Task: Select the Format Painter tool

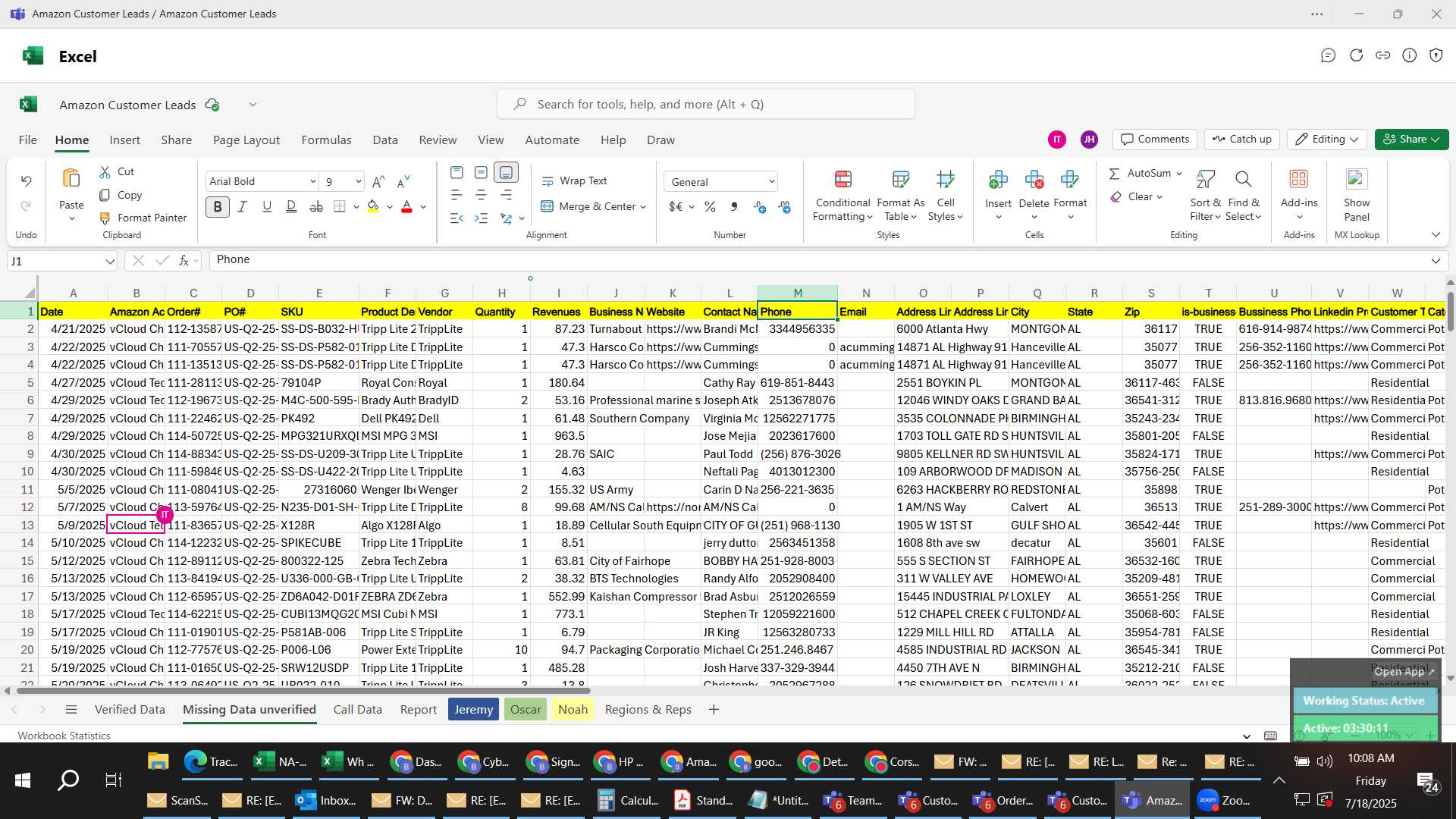Action: coord(143,218)
